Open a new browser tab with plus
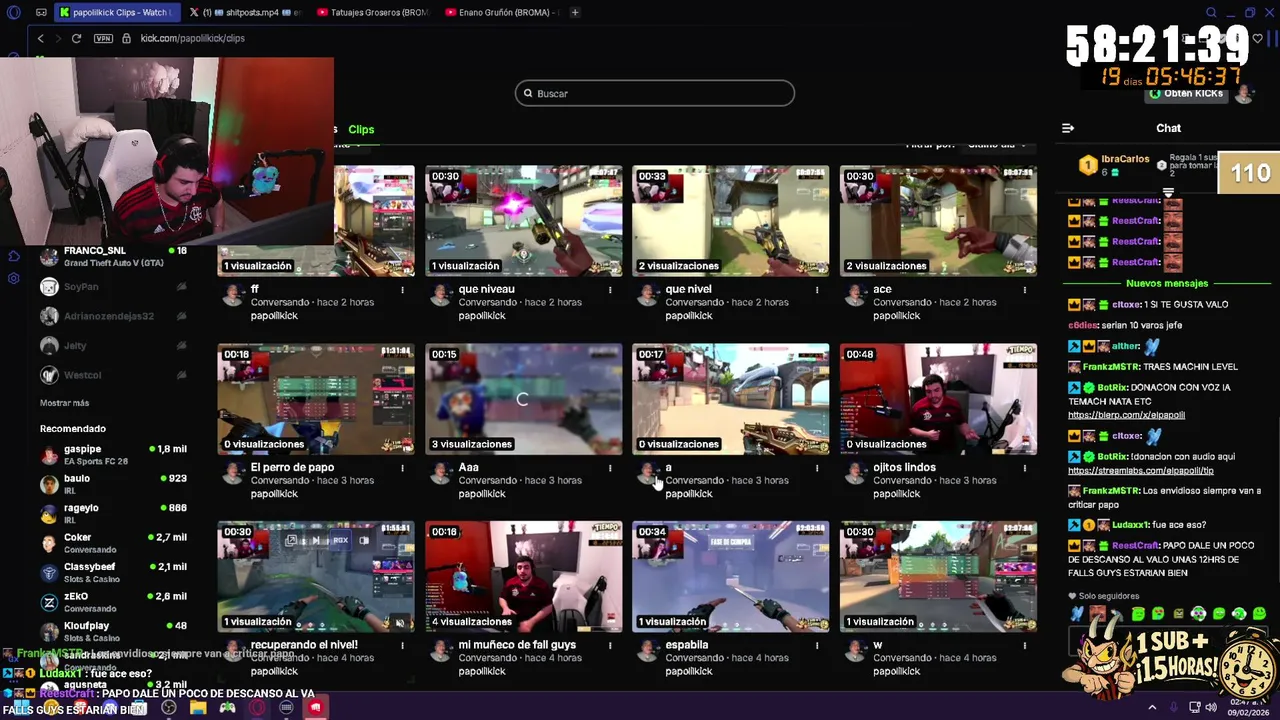Screen dimensions: 1280x720 pos(576,12)
